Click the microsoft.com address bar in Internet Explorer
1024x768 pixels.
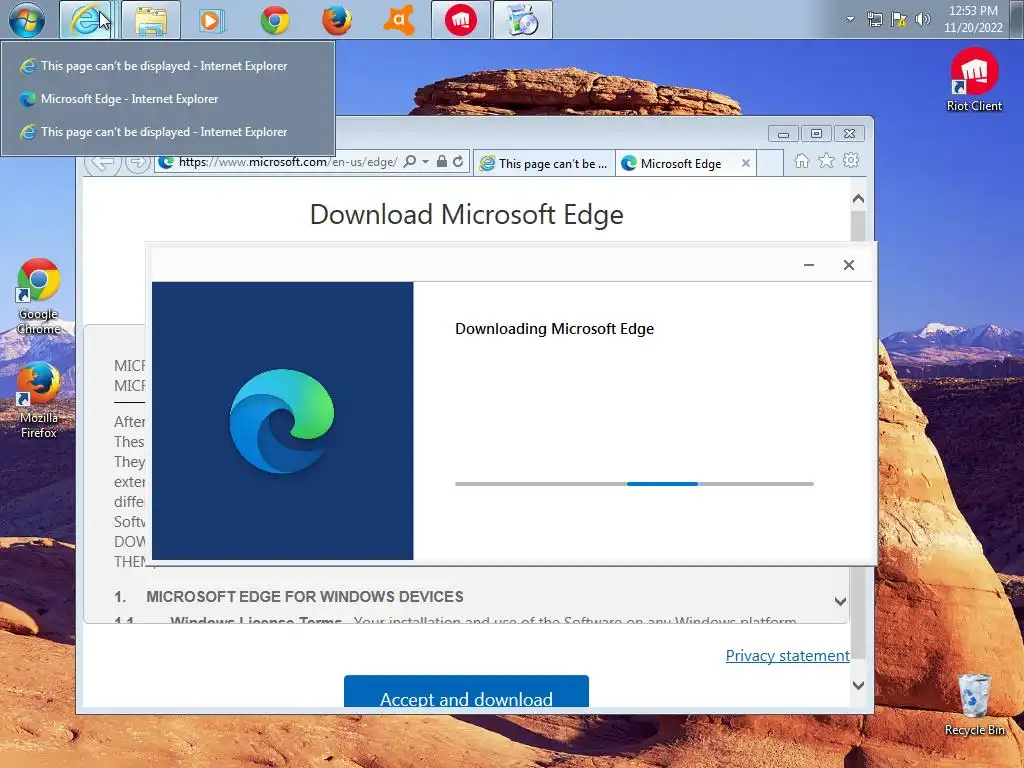287,162
